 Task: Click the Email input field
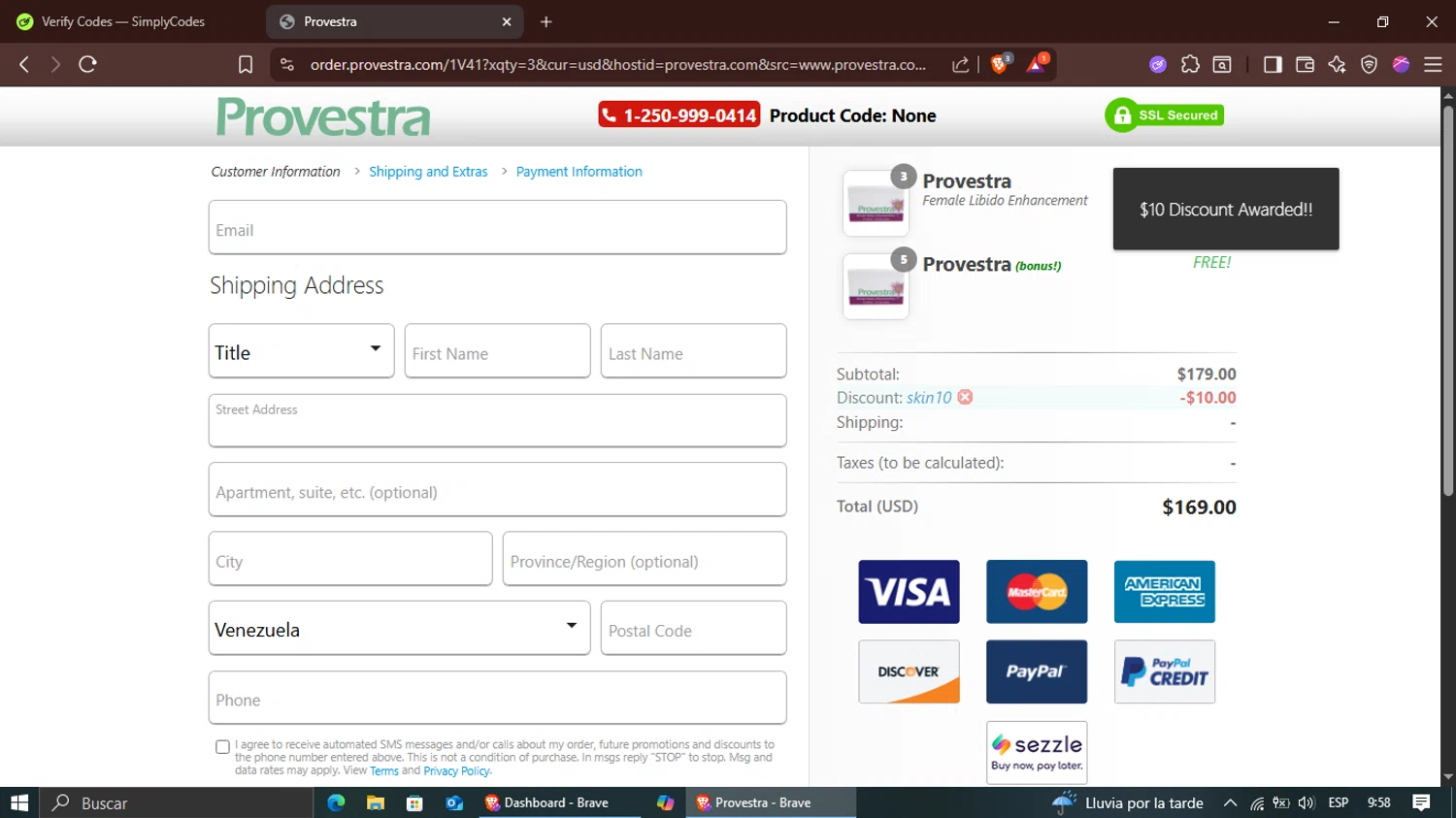click(x=497, y=227)
